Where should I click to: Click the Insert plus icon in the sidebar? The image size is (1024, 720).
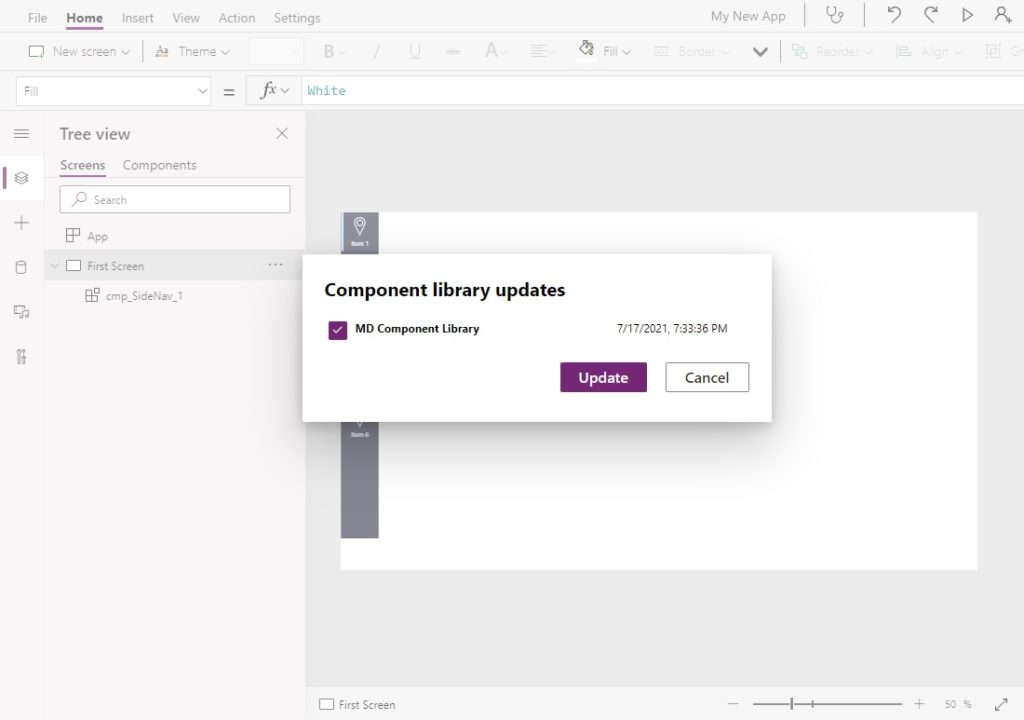coord(22,223)
